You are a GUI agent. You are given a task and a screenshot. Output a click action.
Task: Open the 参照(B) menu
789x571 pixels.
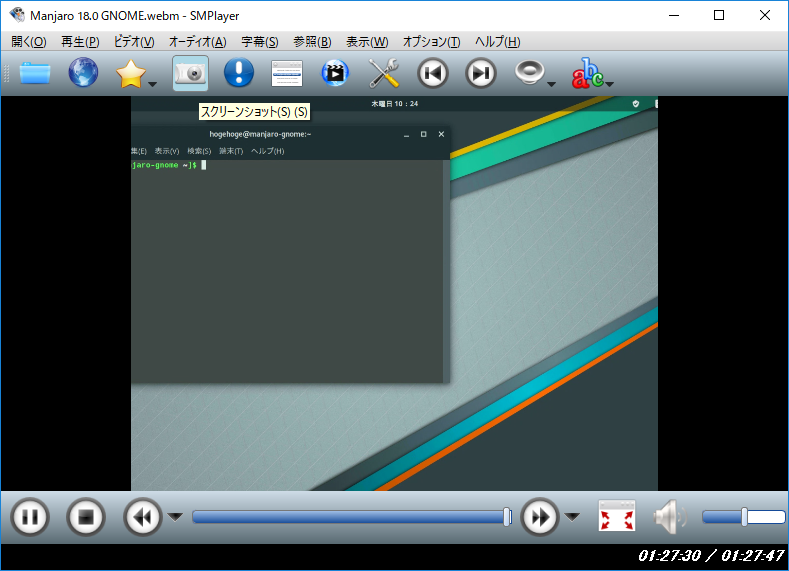312,42
